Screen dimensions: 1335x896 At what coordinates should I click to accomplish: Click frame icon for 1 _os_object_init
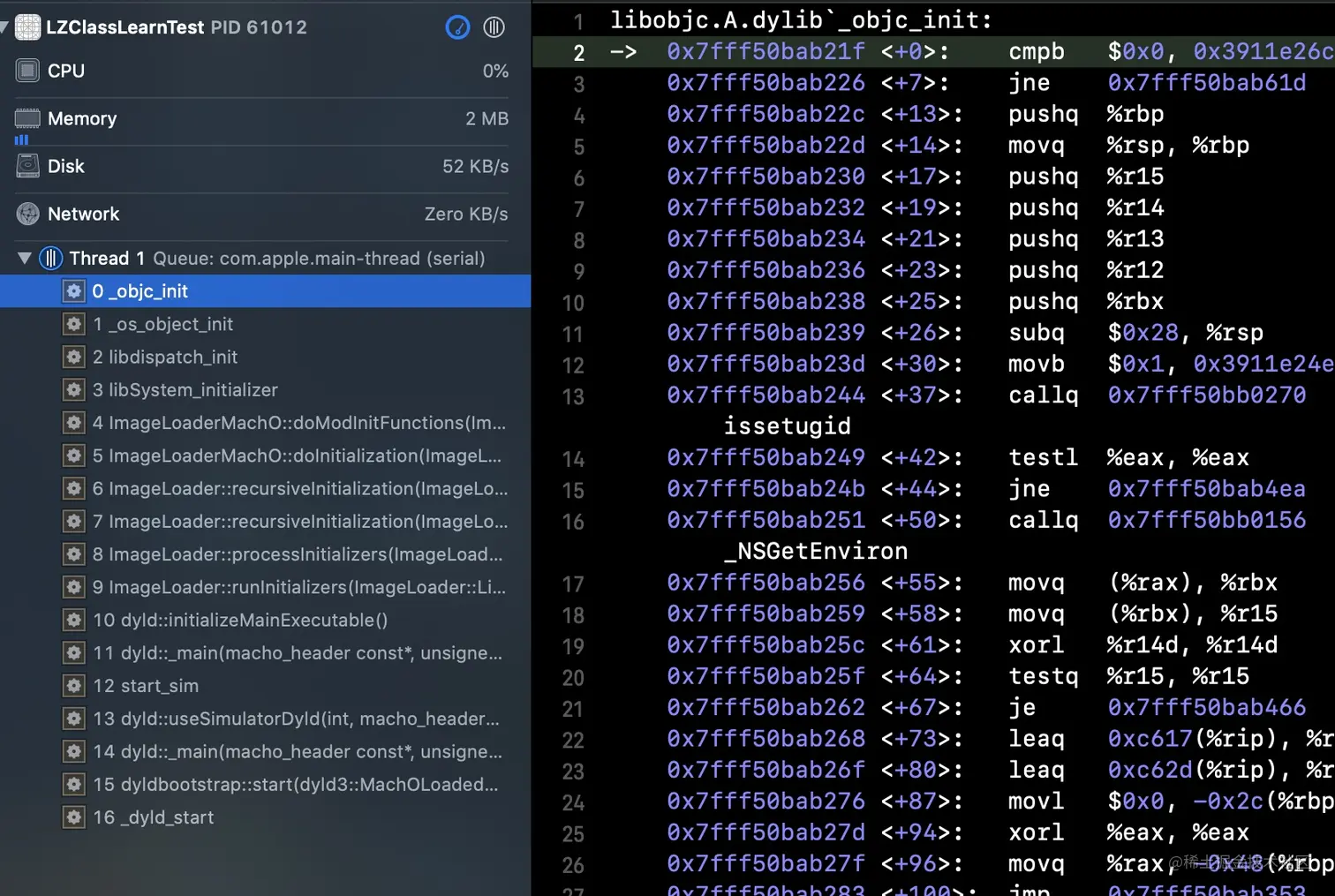coord(74,324)
